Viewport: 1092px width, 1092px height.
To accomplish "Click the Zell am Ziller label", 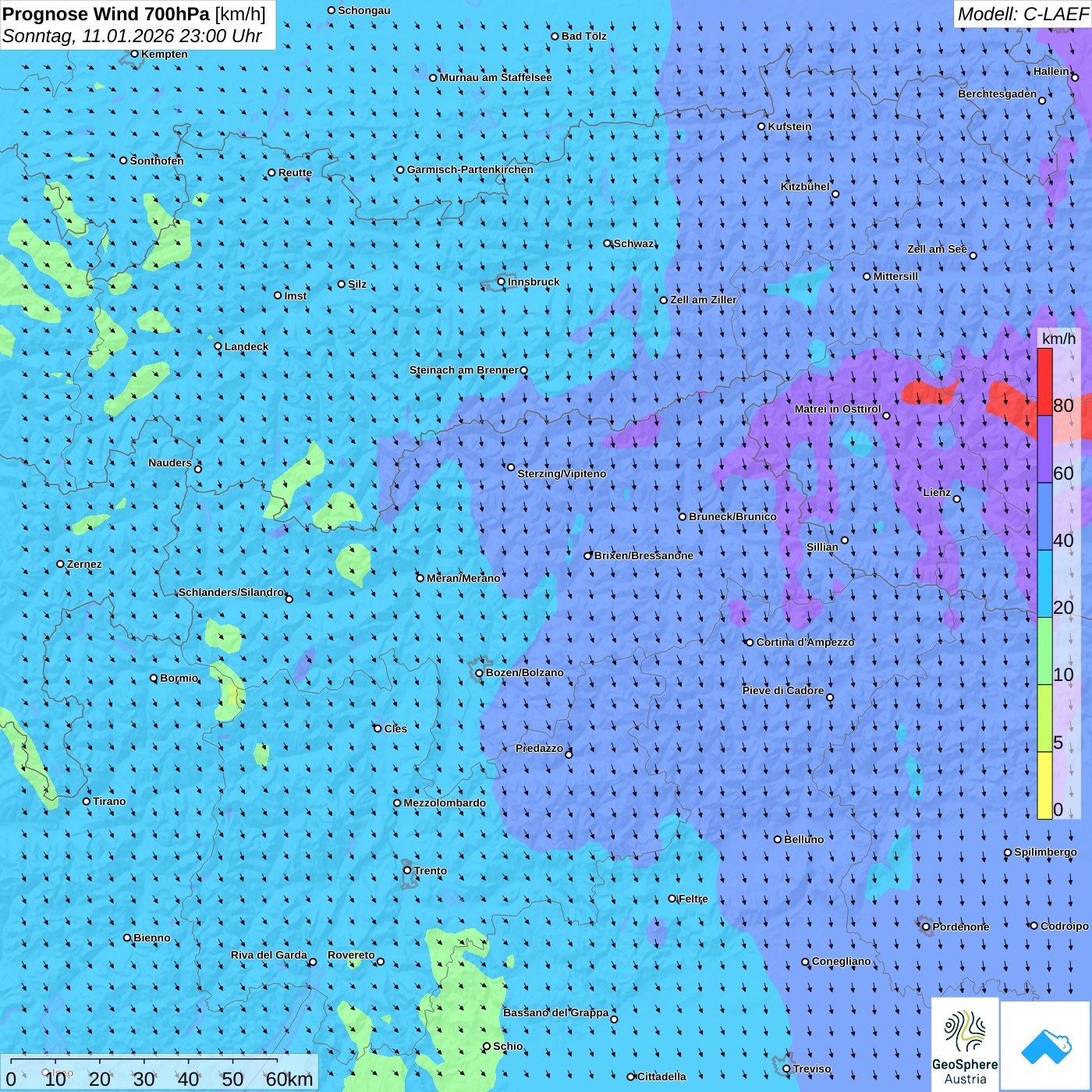I will pos(703,300).
